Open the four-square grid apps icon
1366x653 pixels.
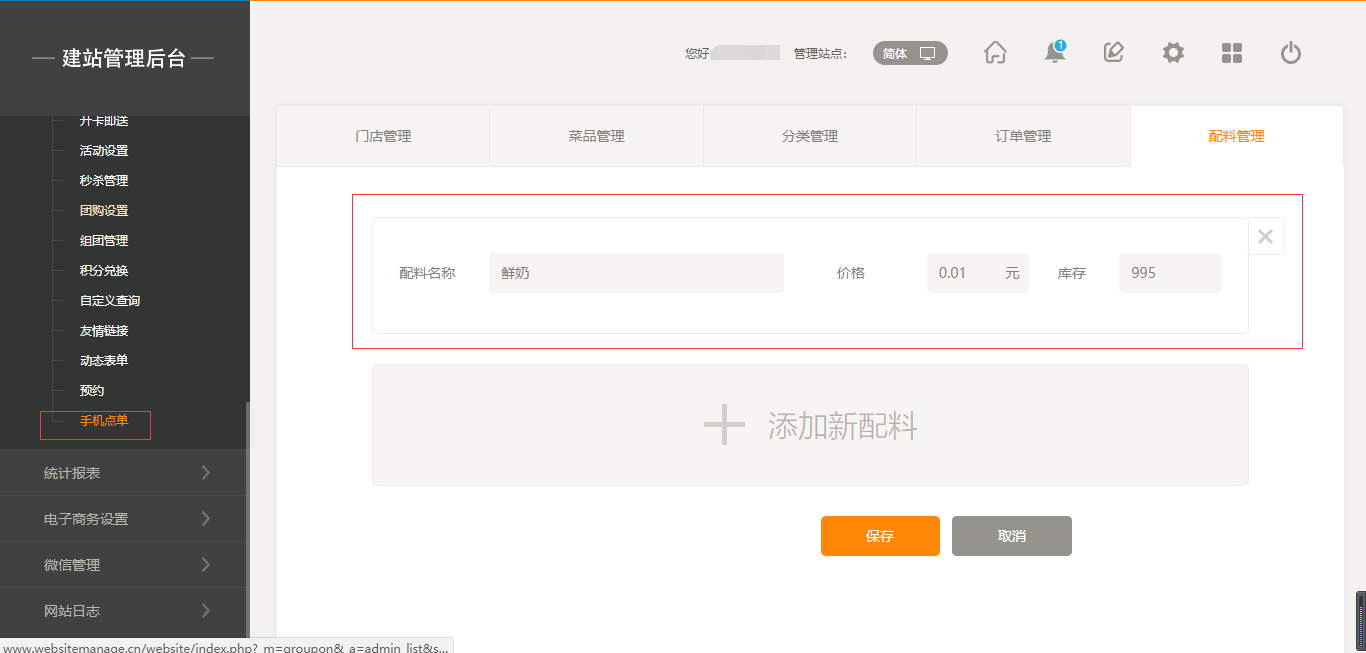[x=1232, y=53]
